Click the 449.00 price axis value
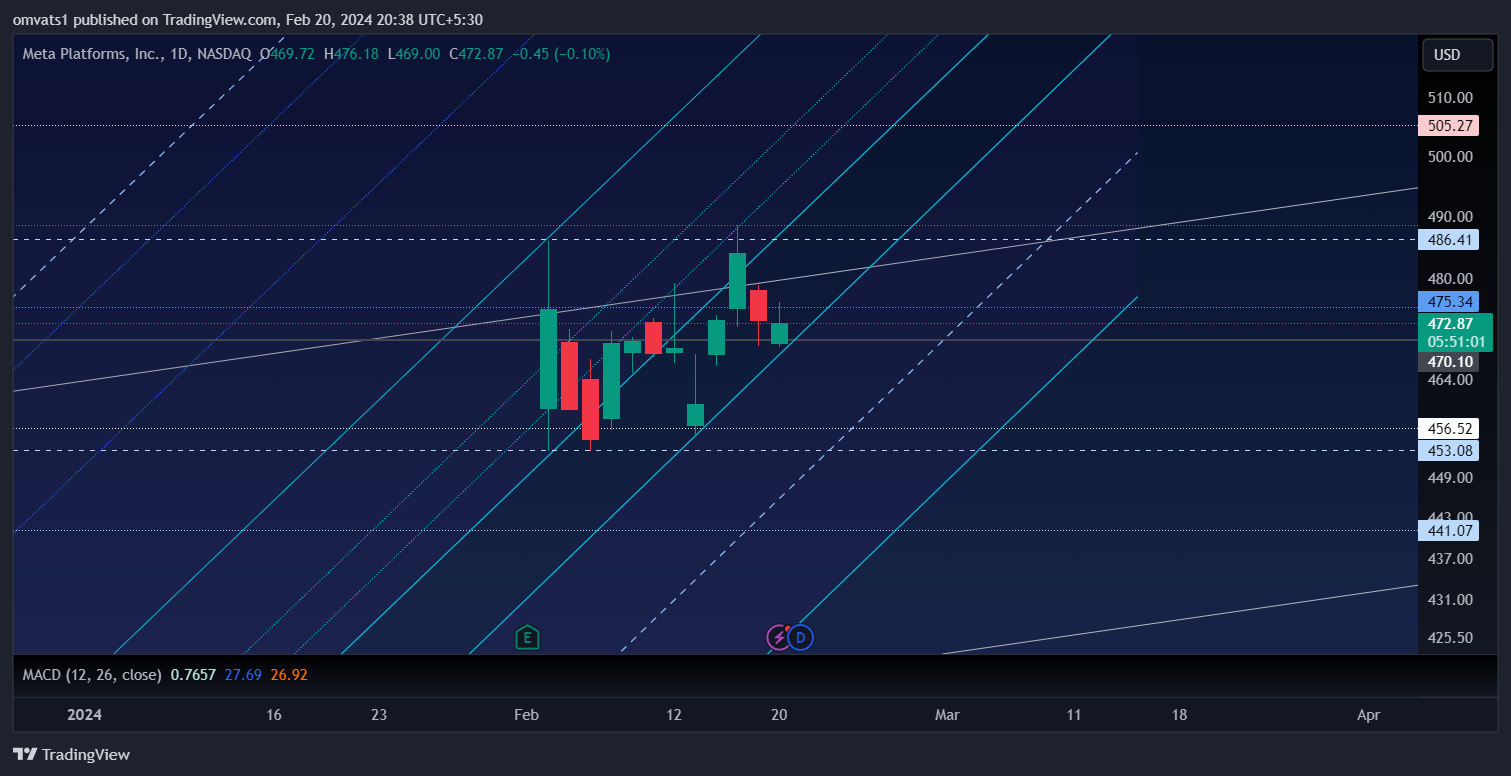 click(1450, 477)
